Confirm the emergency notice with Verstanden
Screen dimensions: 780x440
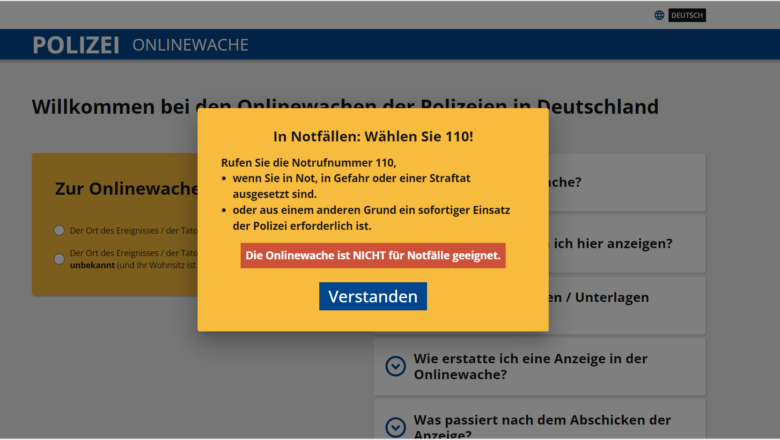(x=373, y=296)
